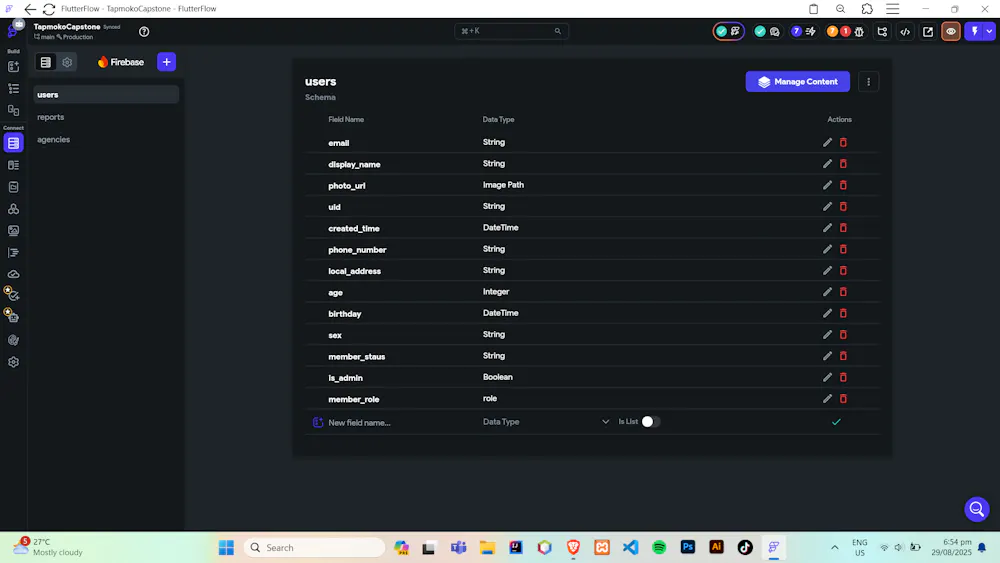The width and height of the screenshot is (1000, 563).
Task: Click the Manage Content button
Action: tap(797, 82)
